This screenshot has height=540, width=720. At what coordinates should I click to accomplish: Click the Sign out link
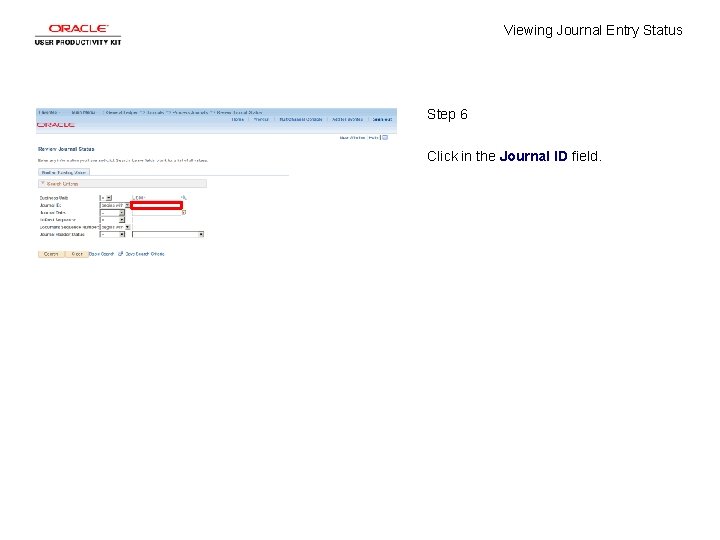[x=382, y=119]
